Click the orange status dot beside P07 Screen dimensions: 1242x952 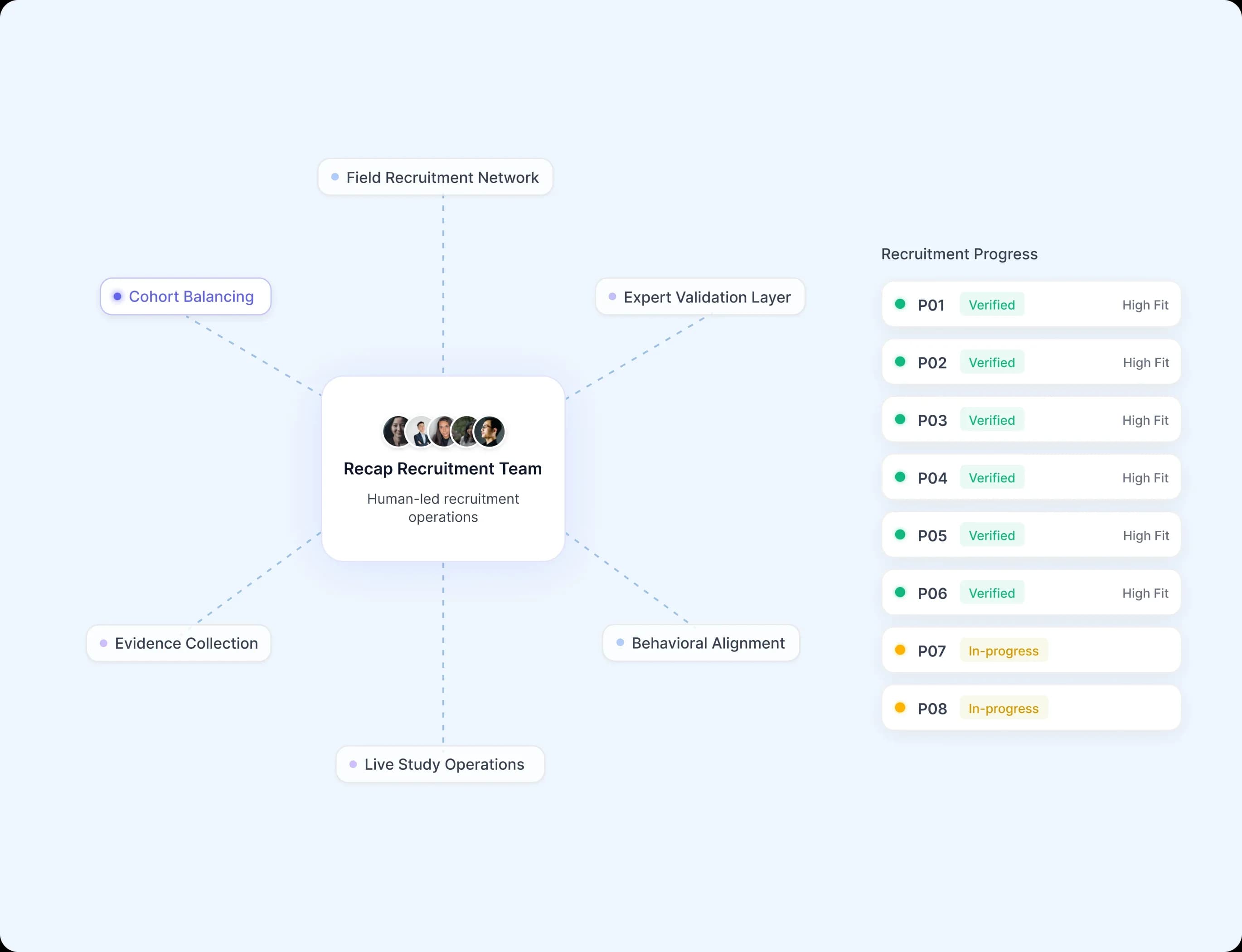pos(900,650)
